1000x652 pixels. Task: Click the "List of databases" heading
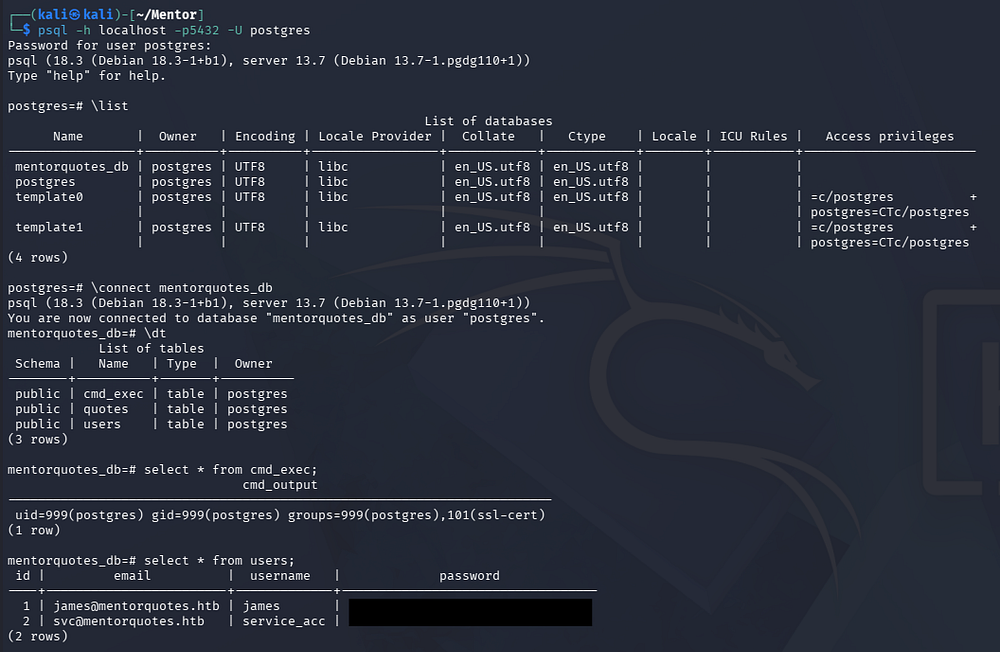click(488, 121)
